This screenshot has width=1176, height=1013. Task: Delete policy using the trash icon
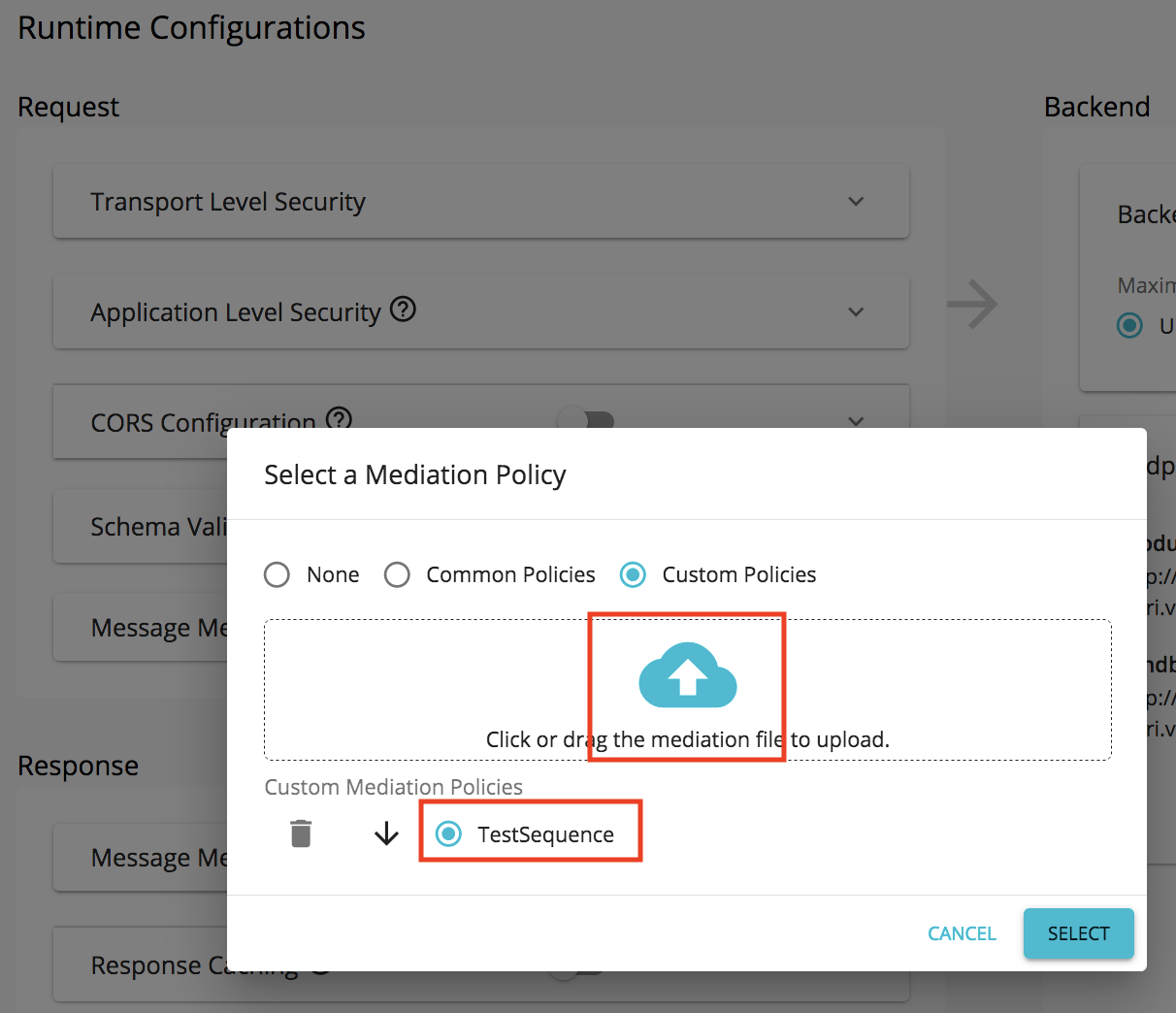click(x=301, y=833)
